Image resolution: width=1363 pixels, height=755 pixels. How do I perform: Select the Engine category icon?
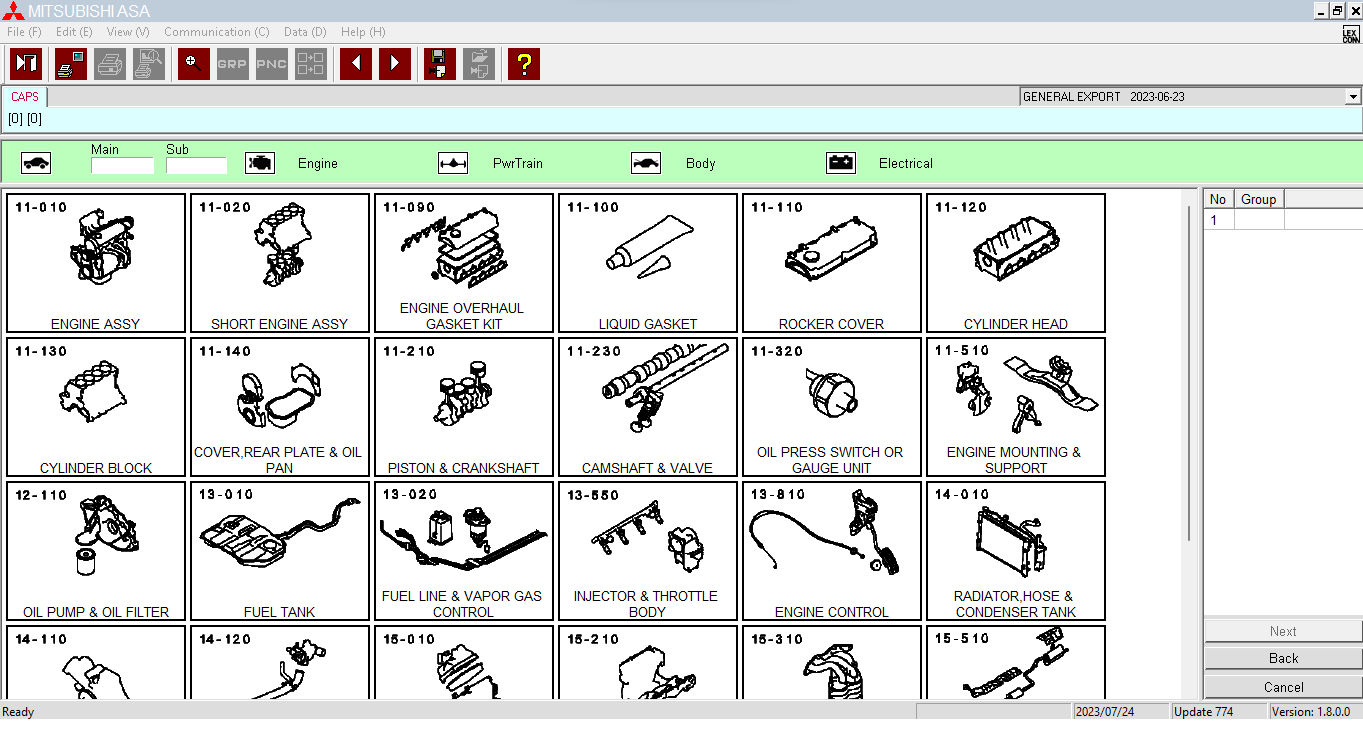tap(260, 163)
